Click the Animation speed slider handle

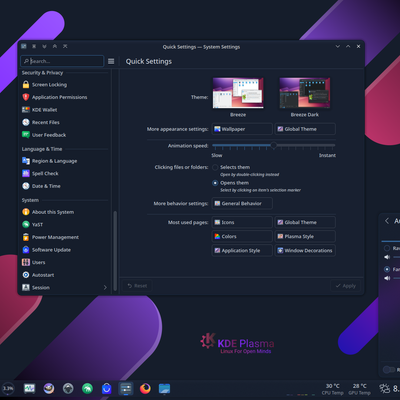274,145
